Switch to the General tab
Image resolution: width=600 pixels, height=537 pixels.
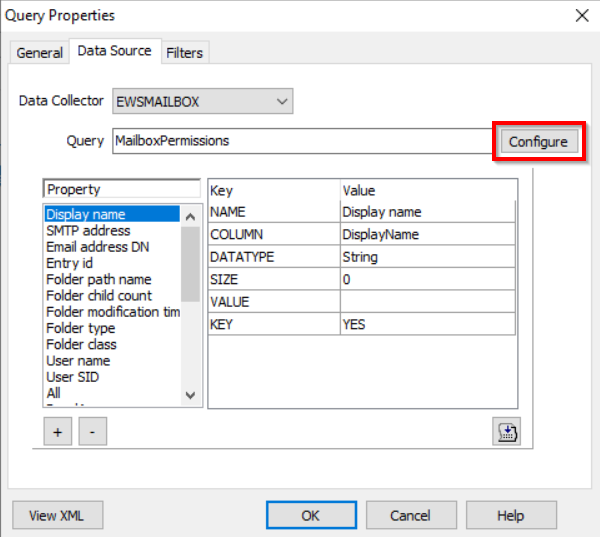pos(39,52)
